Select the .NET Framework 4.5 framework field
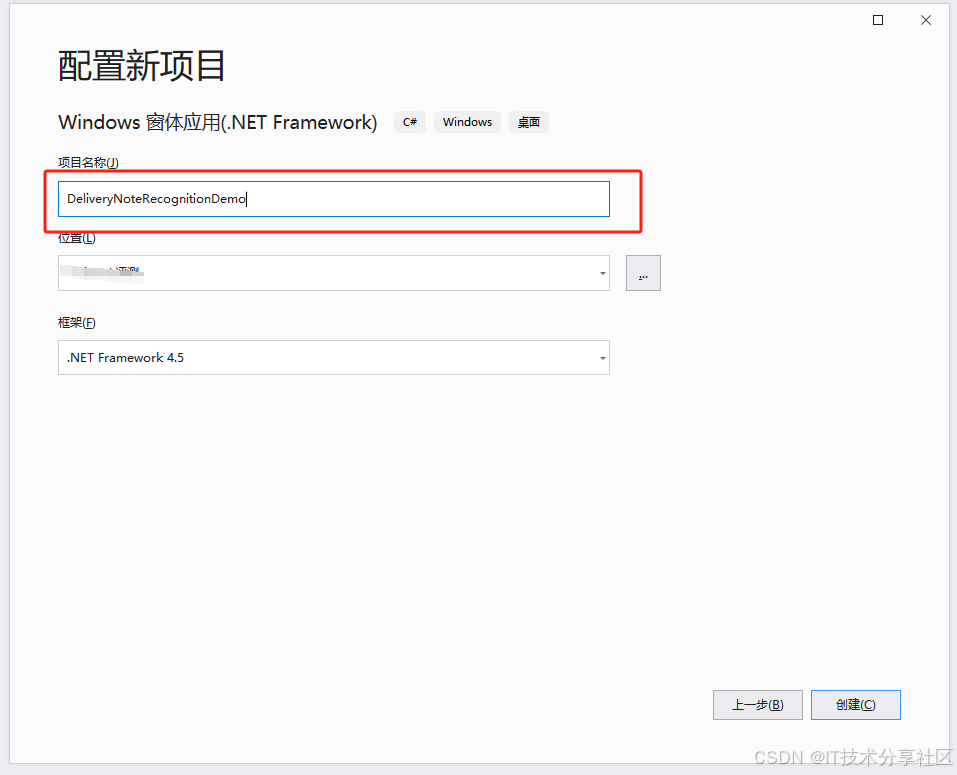 pos(334,358)
